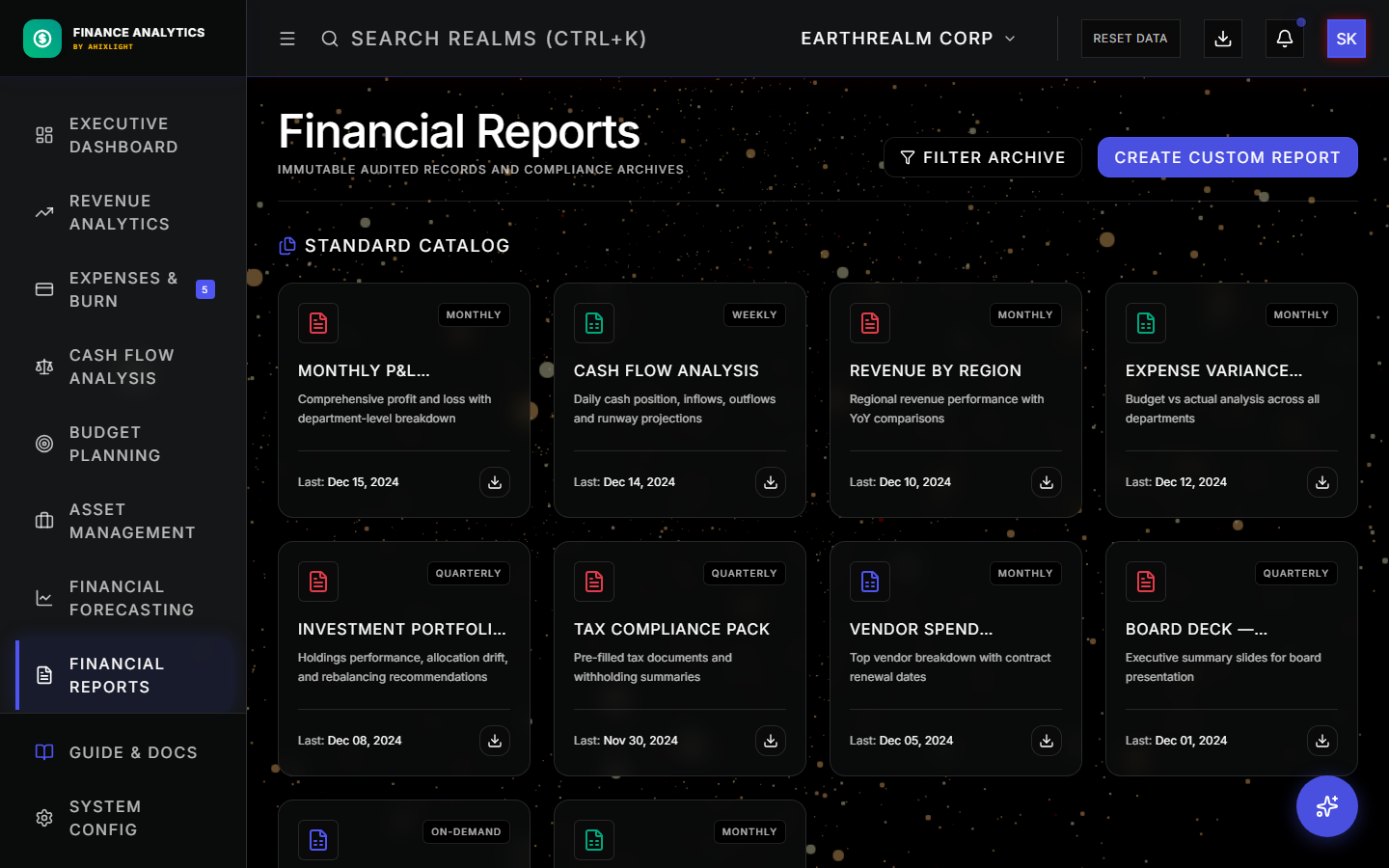Click the Financial Reports document icon in sidebar
The width and height of the screenshot is (1389, 868).
44,675
